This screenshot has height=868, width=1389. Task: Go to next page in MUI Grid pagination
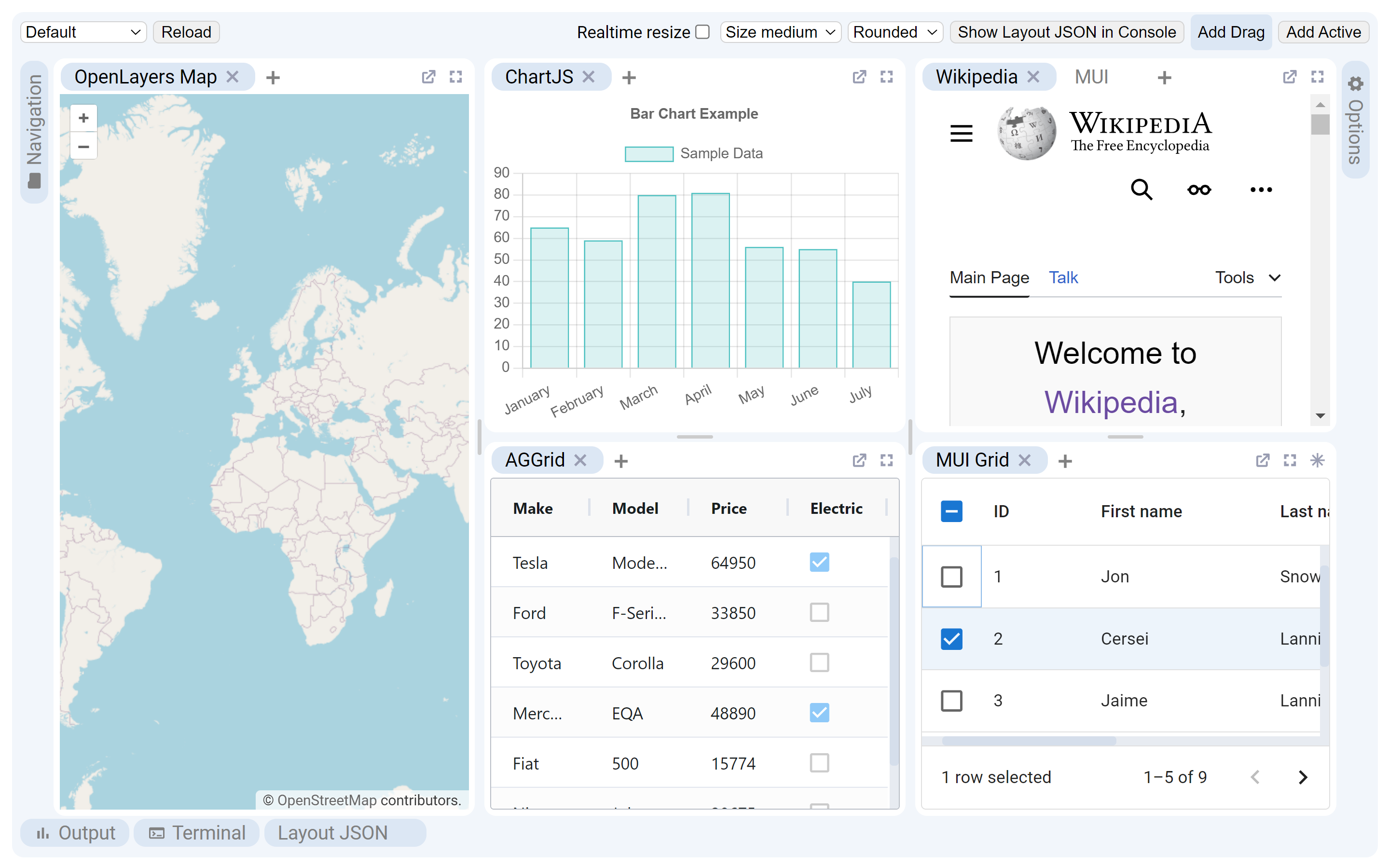point(1302,777)
